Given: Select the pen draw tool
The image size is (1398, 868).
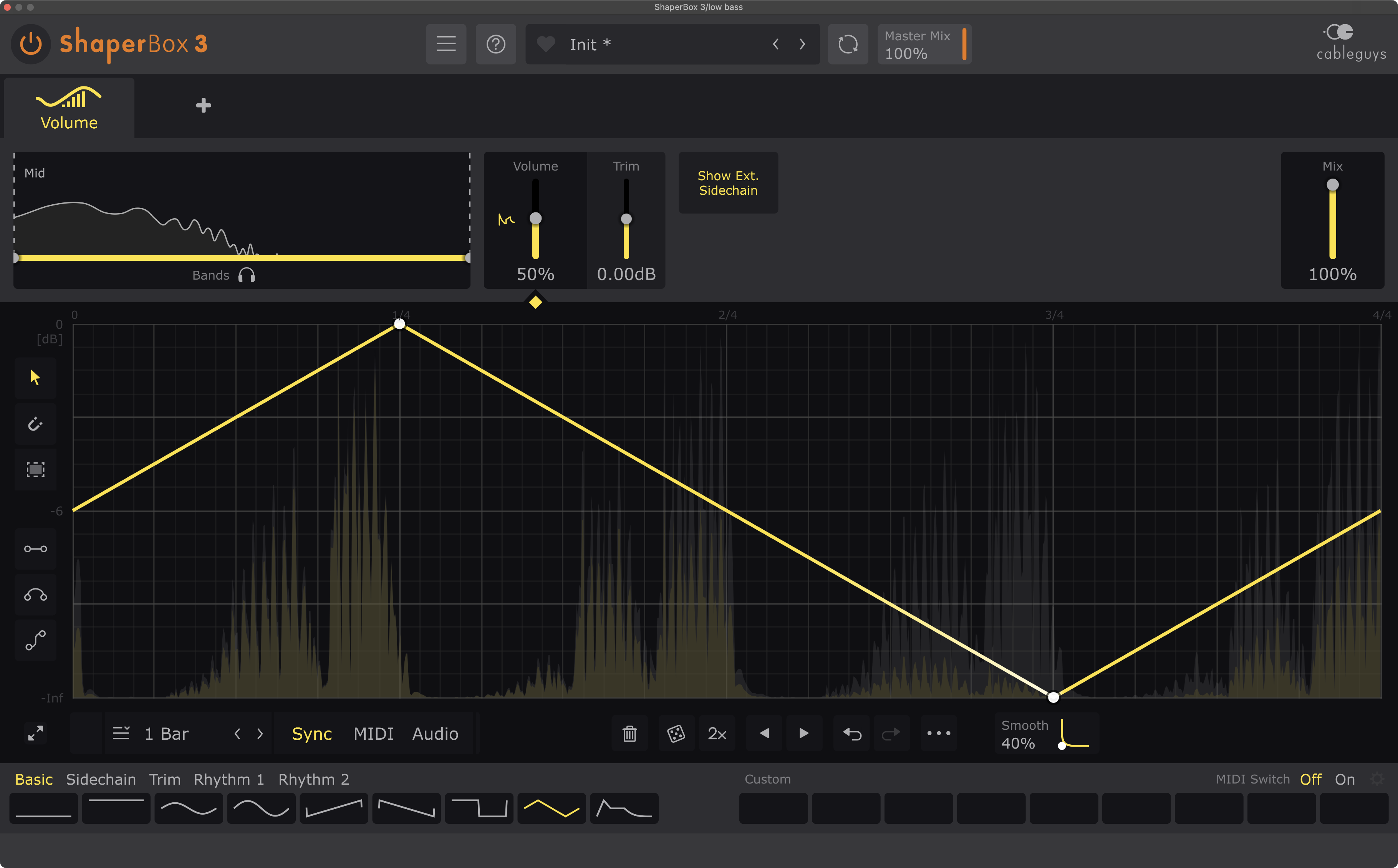Looking at the screenshot, I should [x=36, y=424].
